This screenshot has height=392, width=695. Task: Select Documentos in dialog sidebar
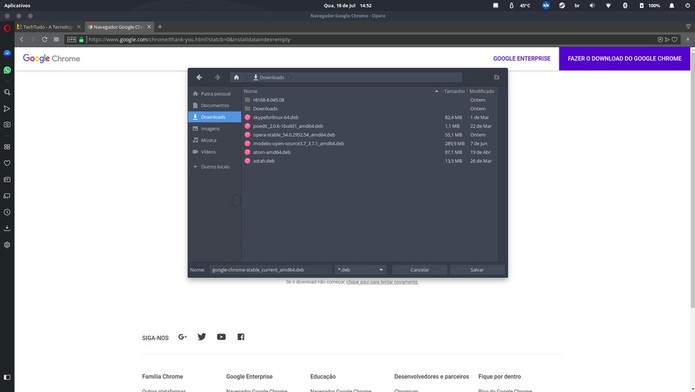(215, 106)
